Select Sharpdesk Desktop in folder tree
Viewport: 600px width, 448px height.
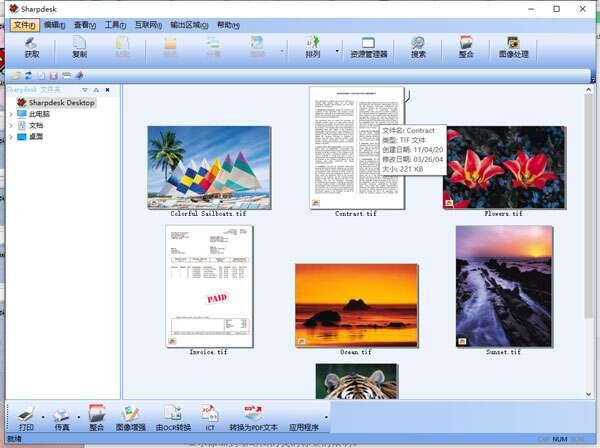60,102
